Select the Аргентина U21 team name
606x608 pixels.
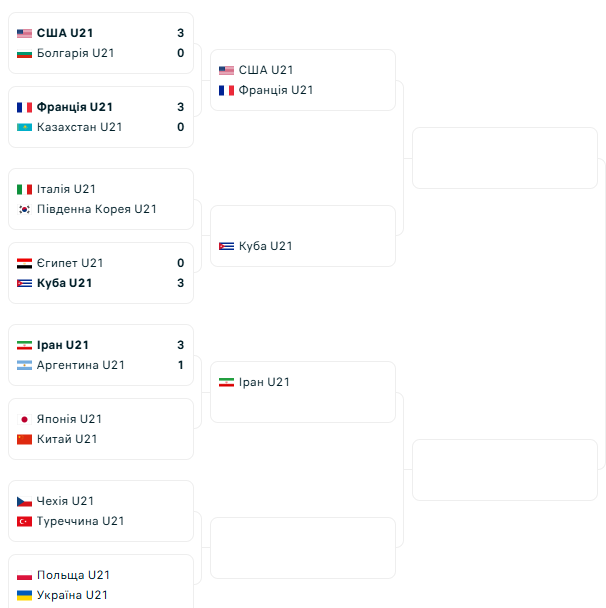[x=80, y=365]
